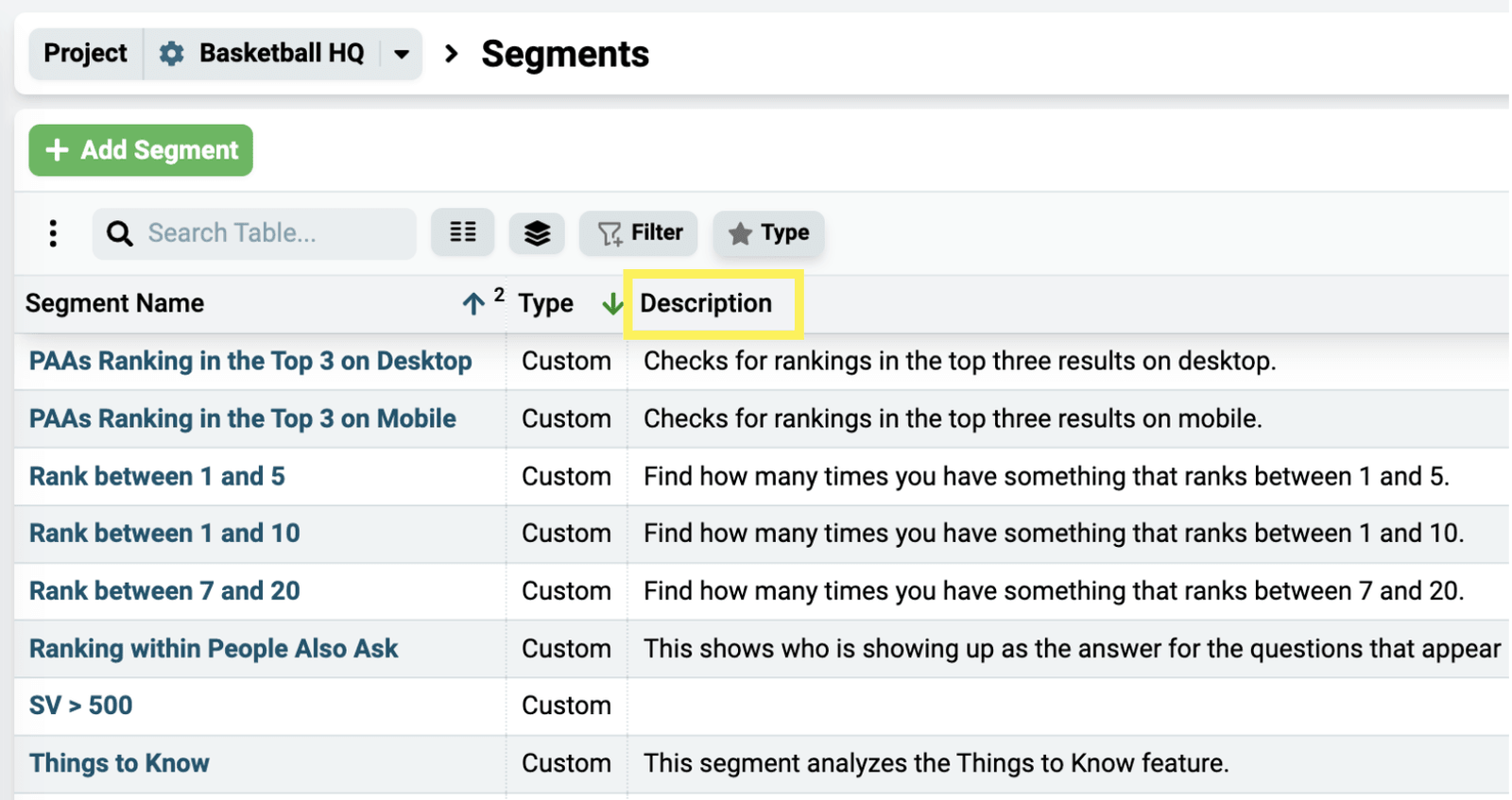Image resolution: width=1512 pixels, height=800 pixels.
Task: Click the Description column header
Action: point(706,303)
